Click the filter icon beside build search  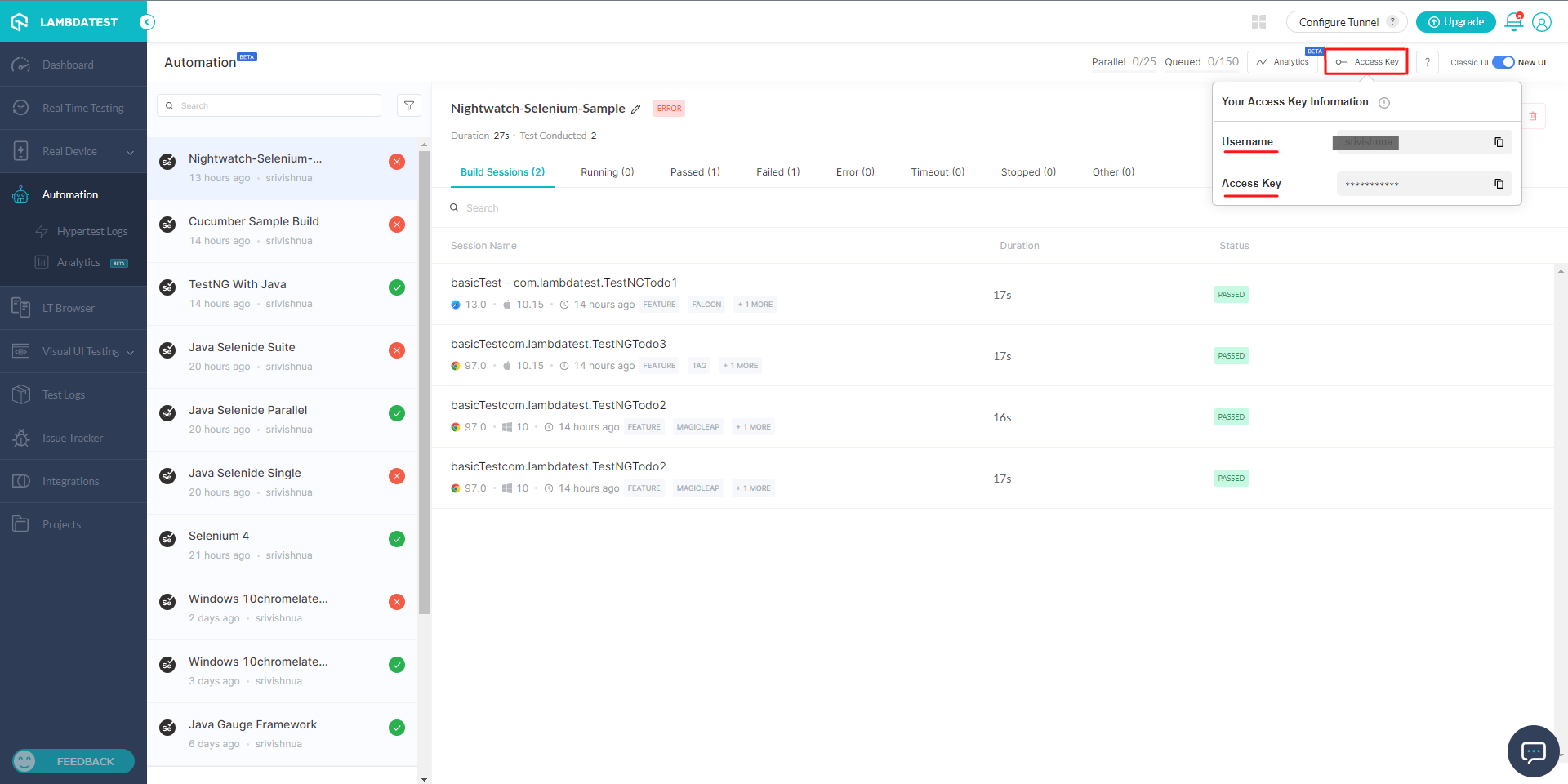click(409, 105)
